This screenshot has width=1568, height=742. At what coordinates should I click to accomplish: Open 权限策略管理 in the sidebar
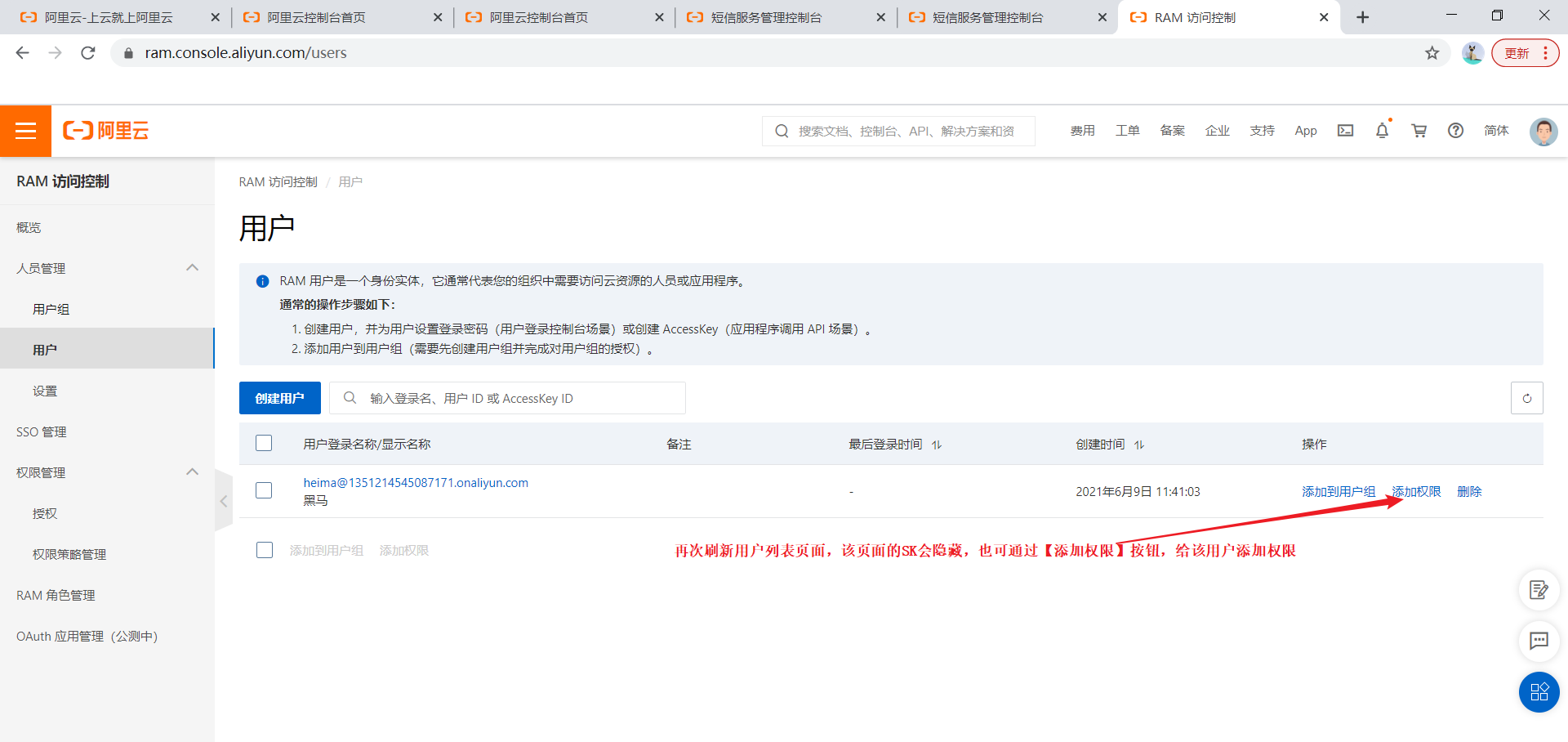69,554
